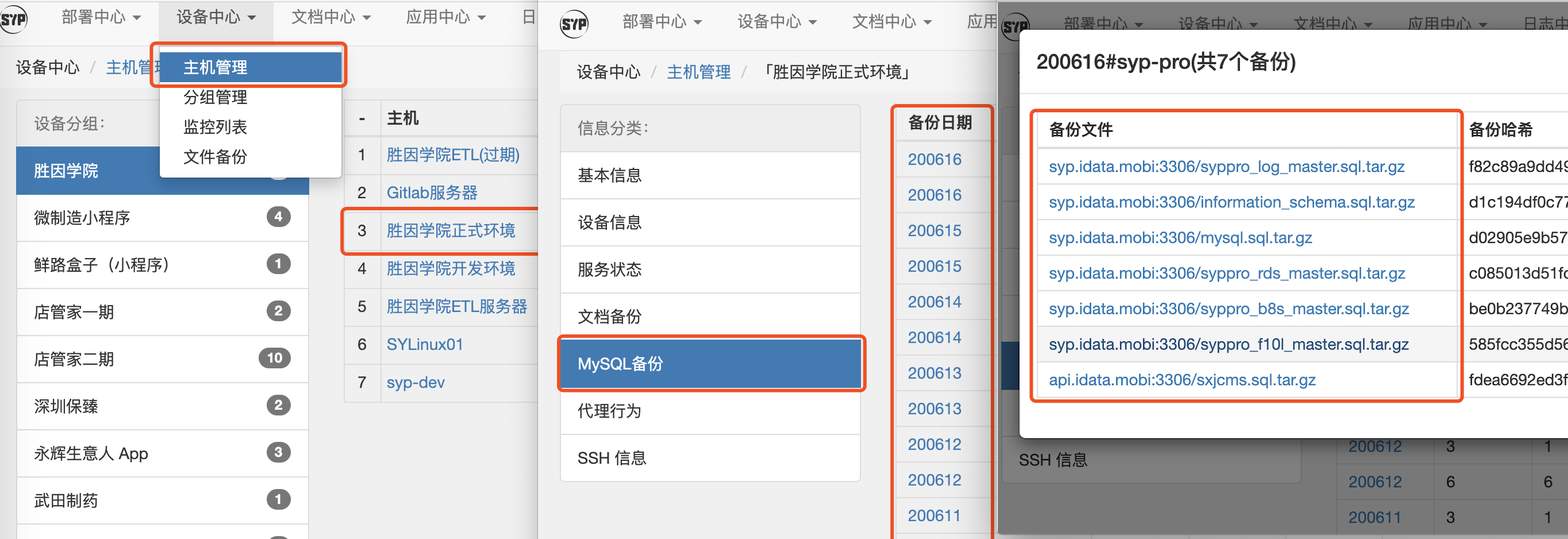
Task: Select 文档备份 info category
Action: 710,317
